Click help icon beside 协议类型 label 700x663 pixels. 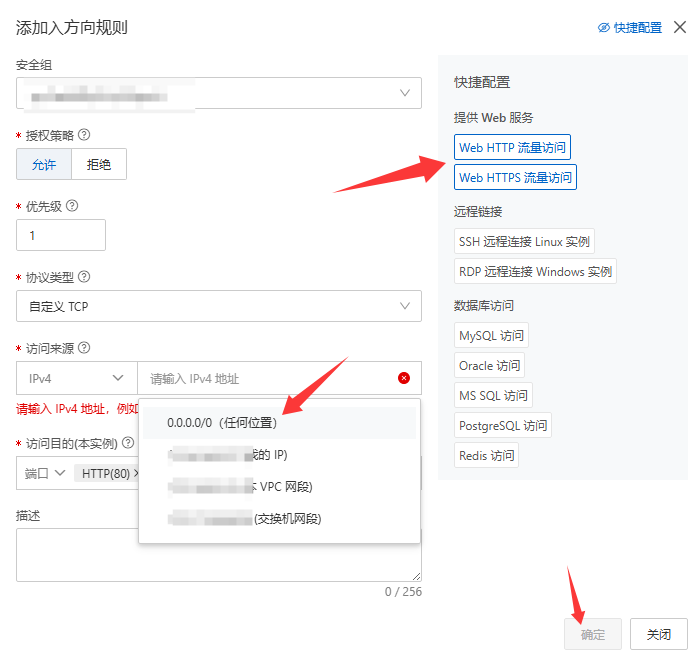85,277
